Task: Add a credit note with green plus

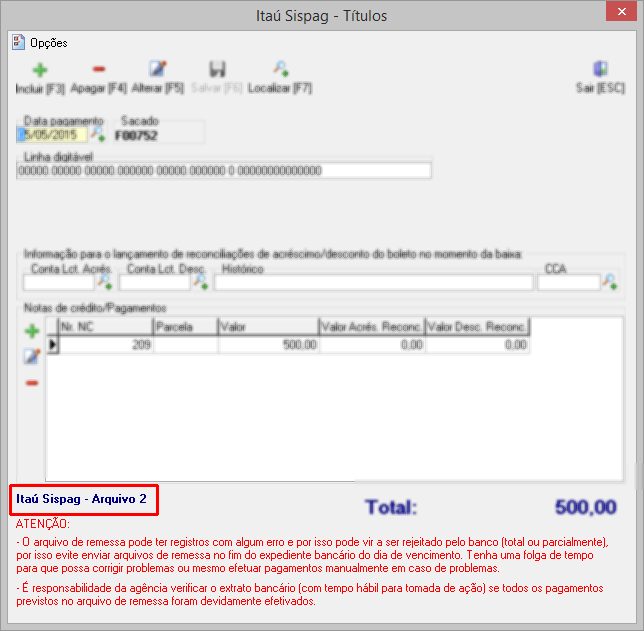Action: click(x=32, y=331)
